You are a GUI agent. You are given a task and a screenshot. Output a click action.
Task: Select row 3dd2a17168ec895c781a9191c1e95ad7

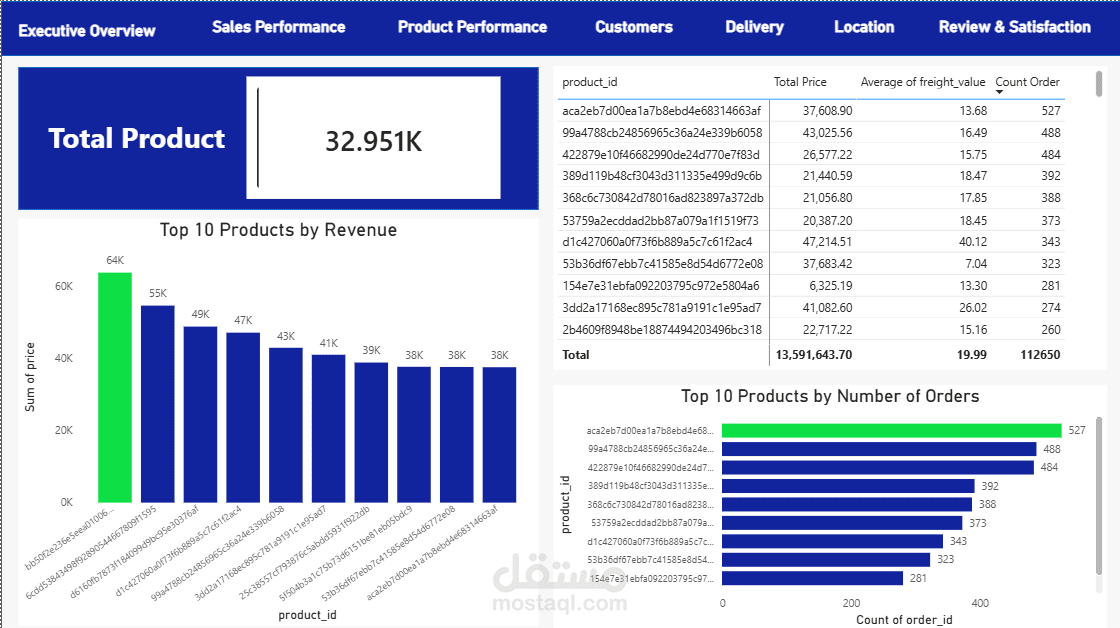(811, 308)
